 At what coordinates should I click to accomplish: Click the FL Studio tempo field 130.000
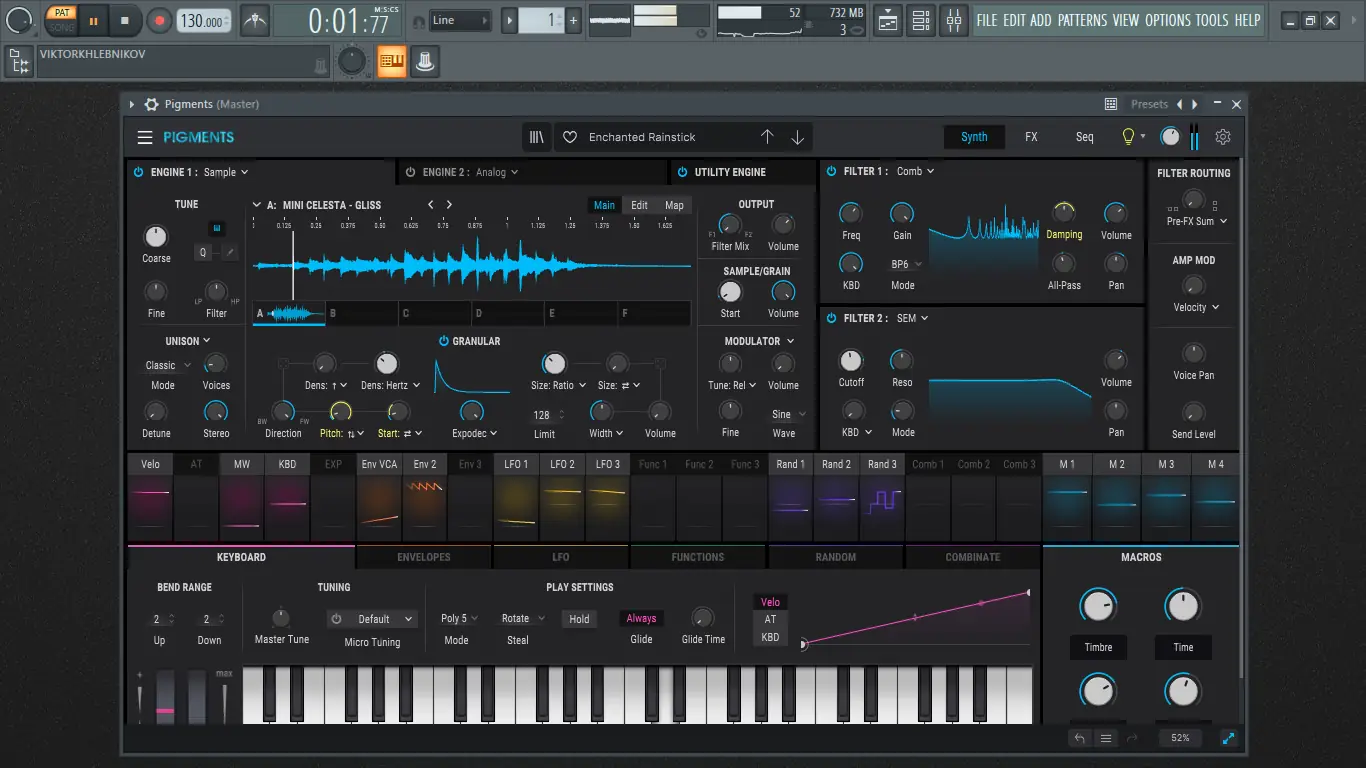(x=202, y=21)
